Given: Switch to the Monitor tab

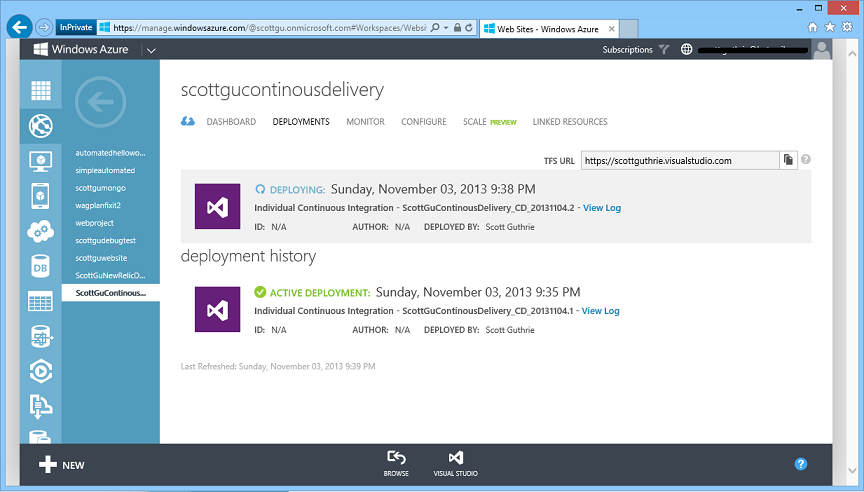Looking at the screenshot, I should click(365, 122).
